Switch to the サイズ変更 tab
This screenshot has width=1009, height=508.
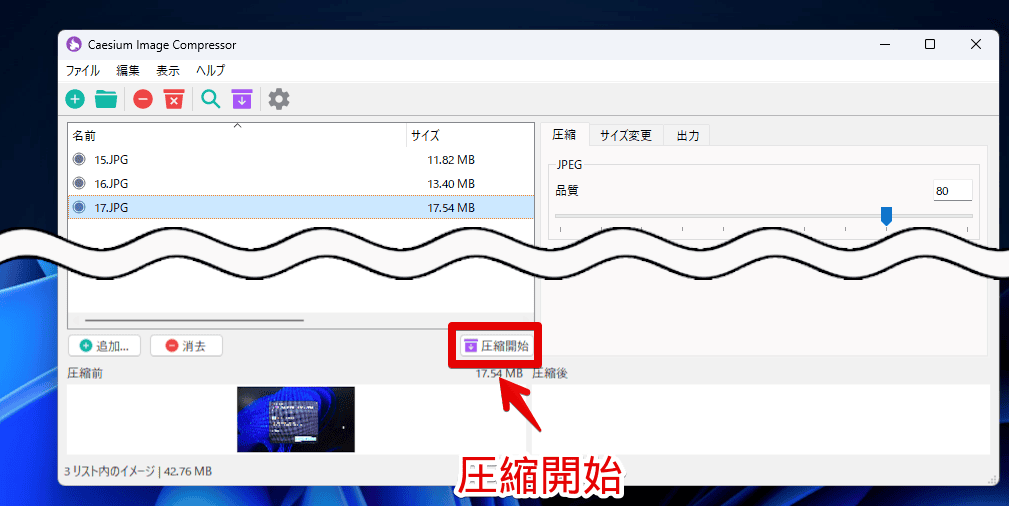[625, 135]
